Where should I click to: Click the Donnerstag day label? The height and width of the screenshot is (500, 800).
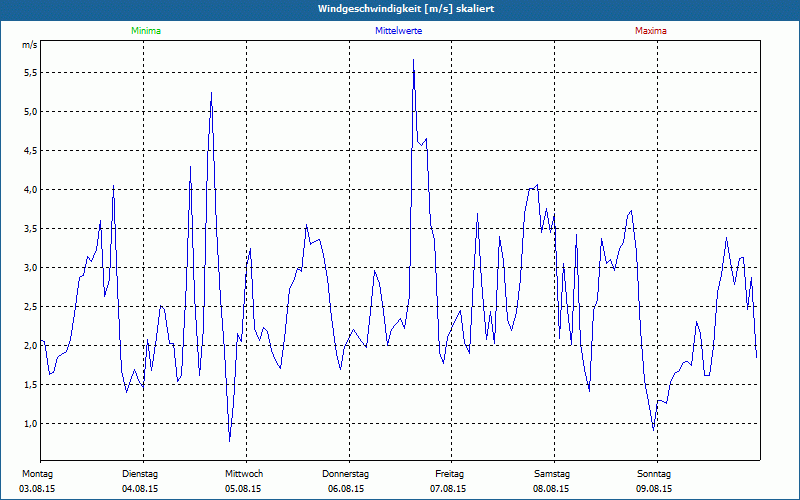point(345,474)
